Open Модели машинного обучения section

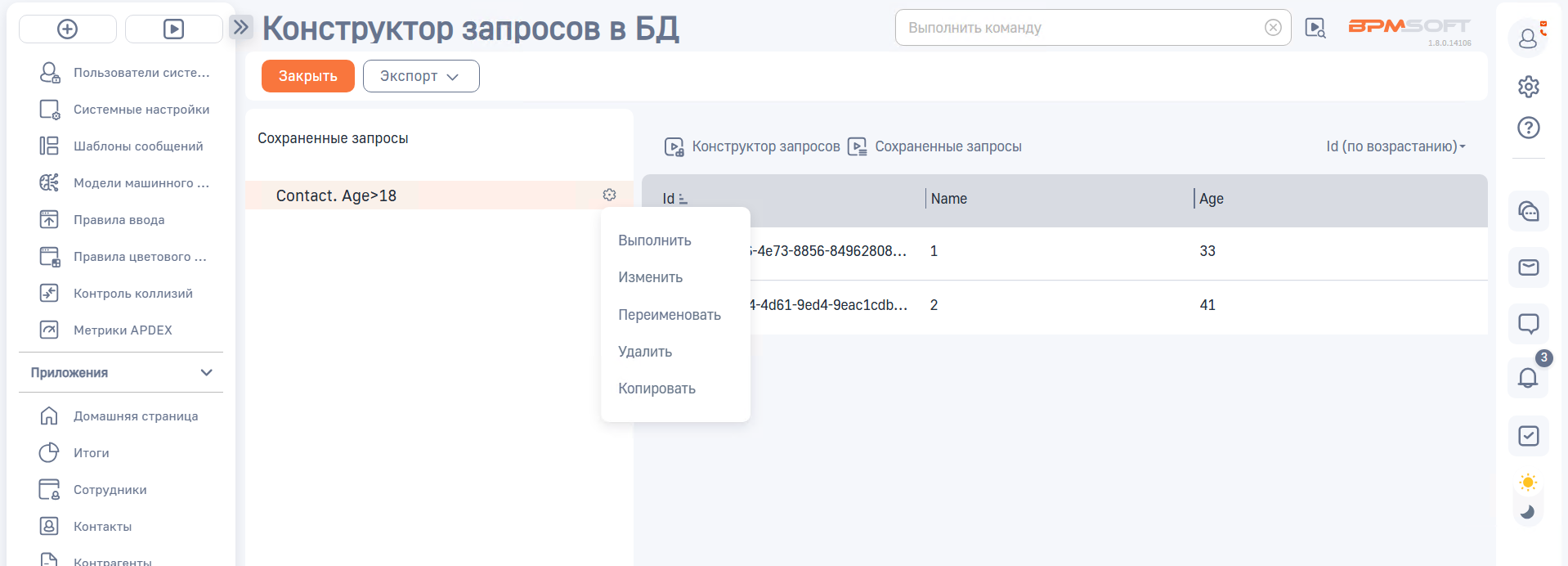pos(124,183)
